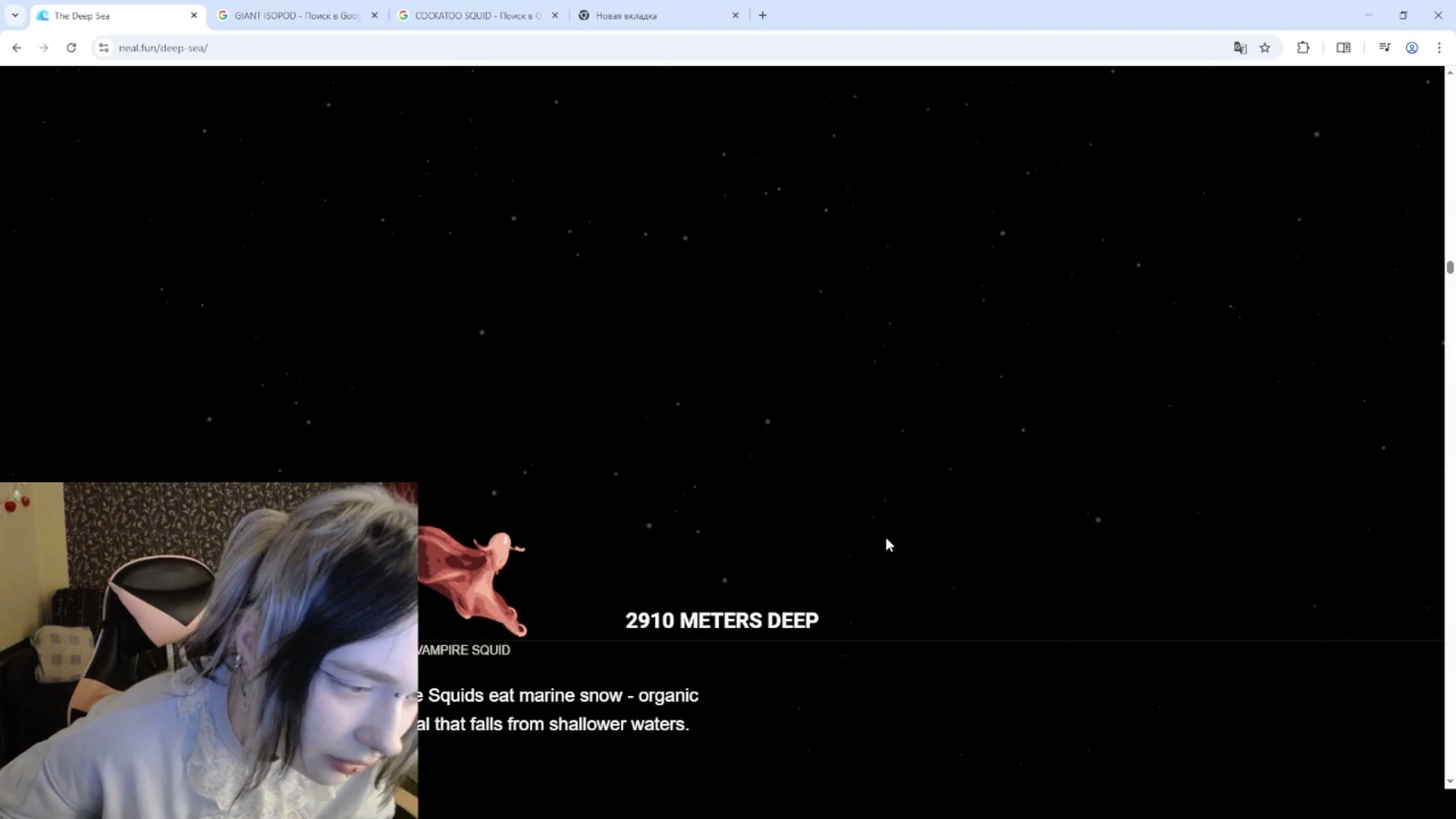The image size is (1456, 819).
Task: Close the Новая вкладка tab
Action: point(735,15)
